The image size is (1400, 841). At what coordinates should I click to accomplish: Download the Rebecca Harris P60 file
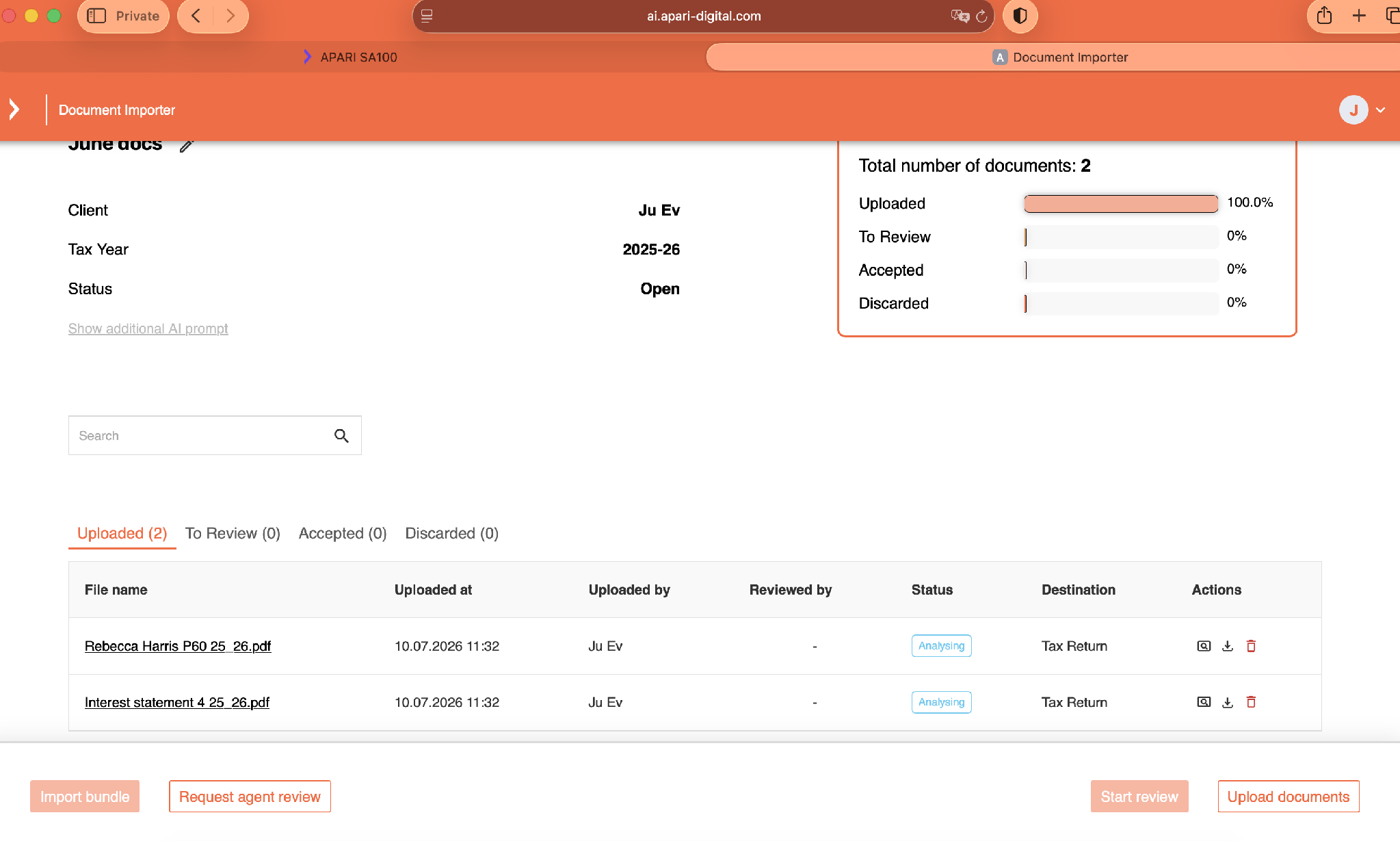(1228, 646)
